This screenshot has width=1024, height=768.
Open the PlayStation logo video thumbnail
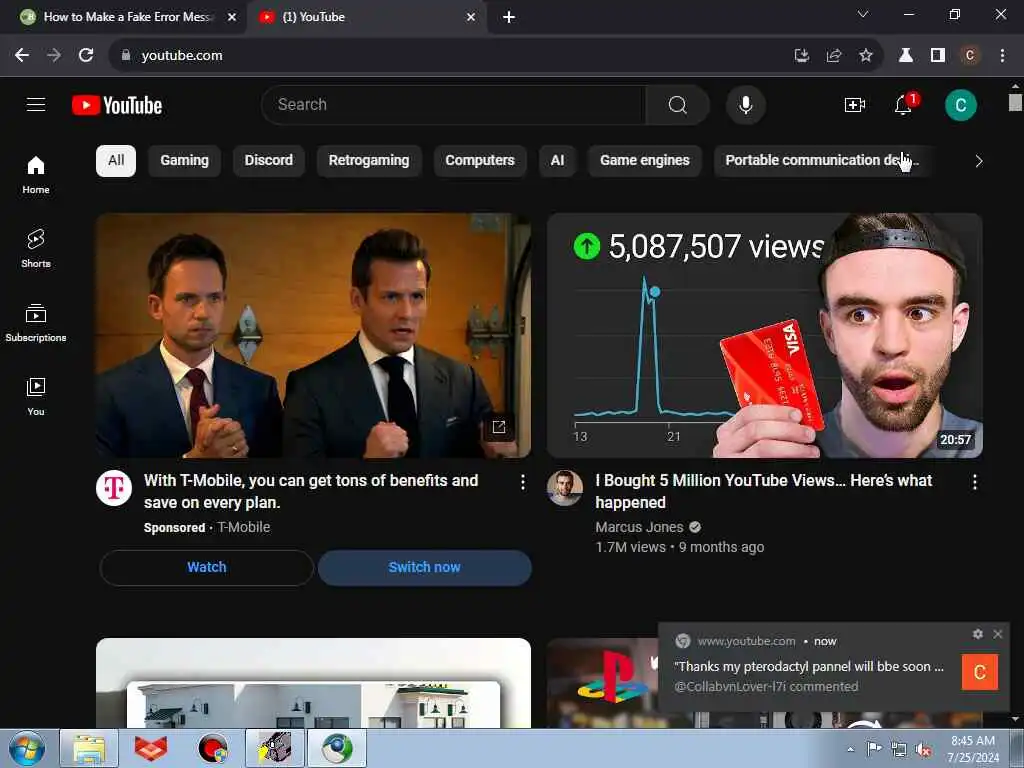click(x=602, y=683)
